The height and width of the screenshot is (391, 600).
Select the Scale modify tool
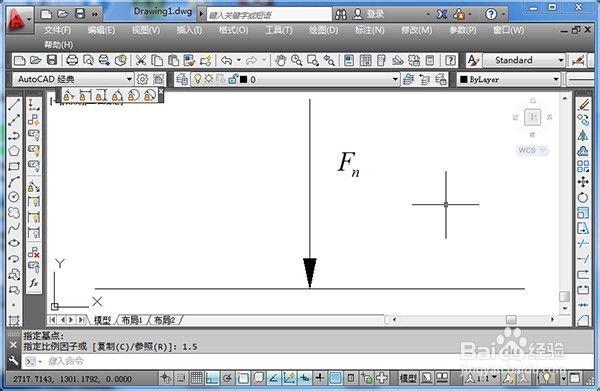tap(583, 213)
